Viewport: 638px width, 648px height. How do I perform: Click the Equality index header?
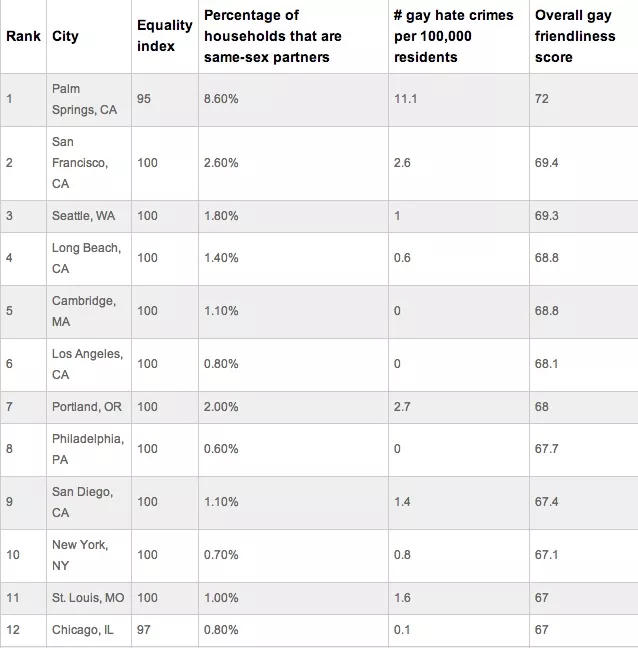click(x=165, y=36)
